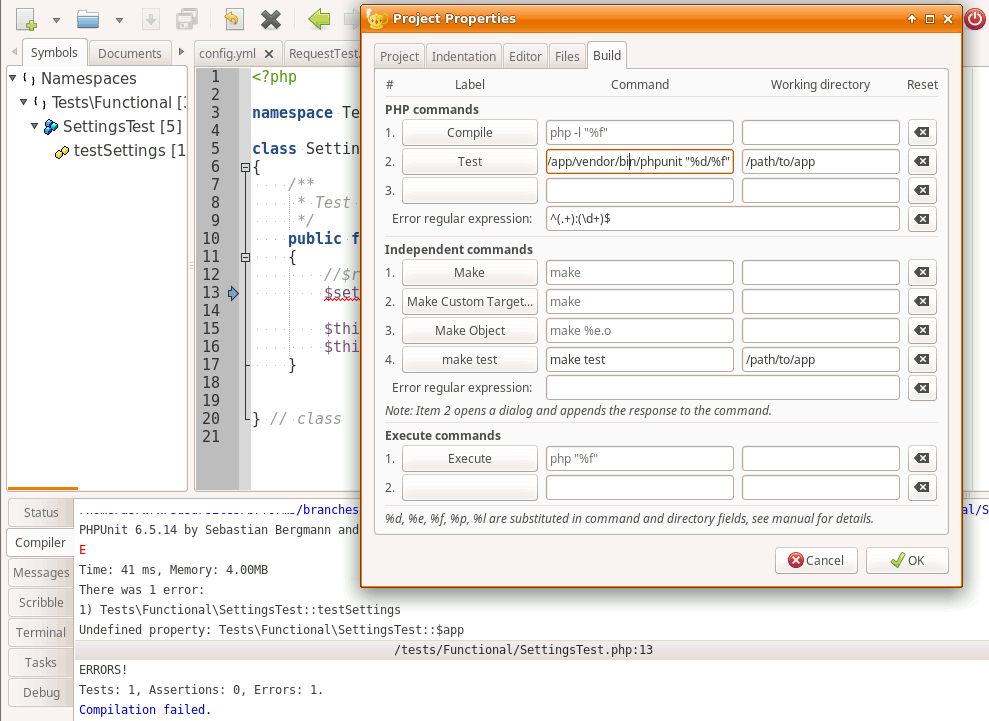Click the SettingsTest class icon in the sidebar
The width and height of the screenshot is (989, 721).
coord(52,128)
